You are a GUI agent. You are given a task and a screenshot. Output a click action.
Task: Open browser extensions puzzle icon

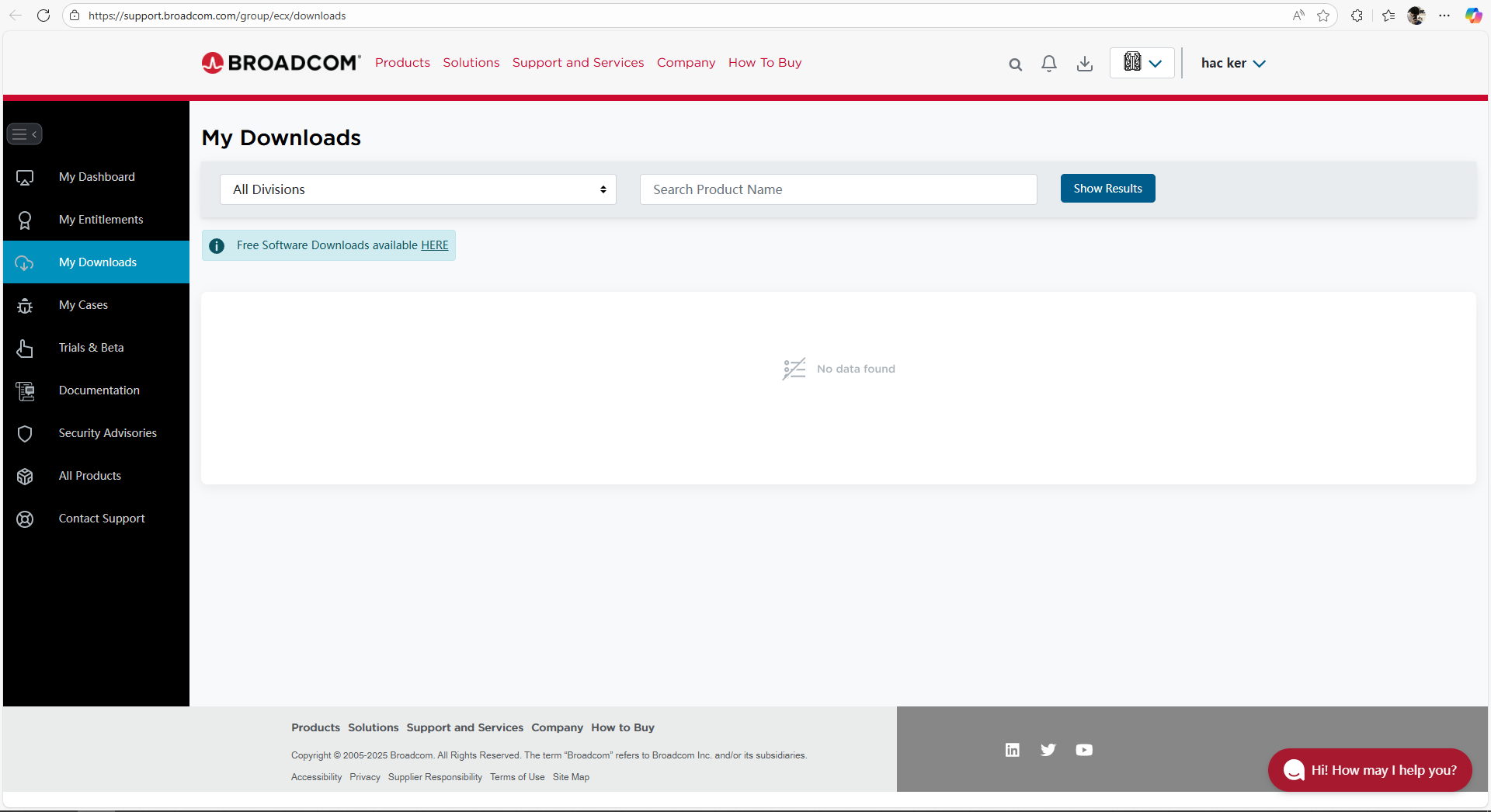point(1357,16)
